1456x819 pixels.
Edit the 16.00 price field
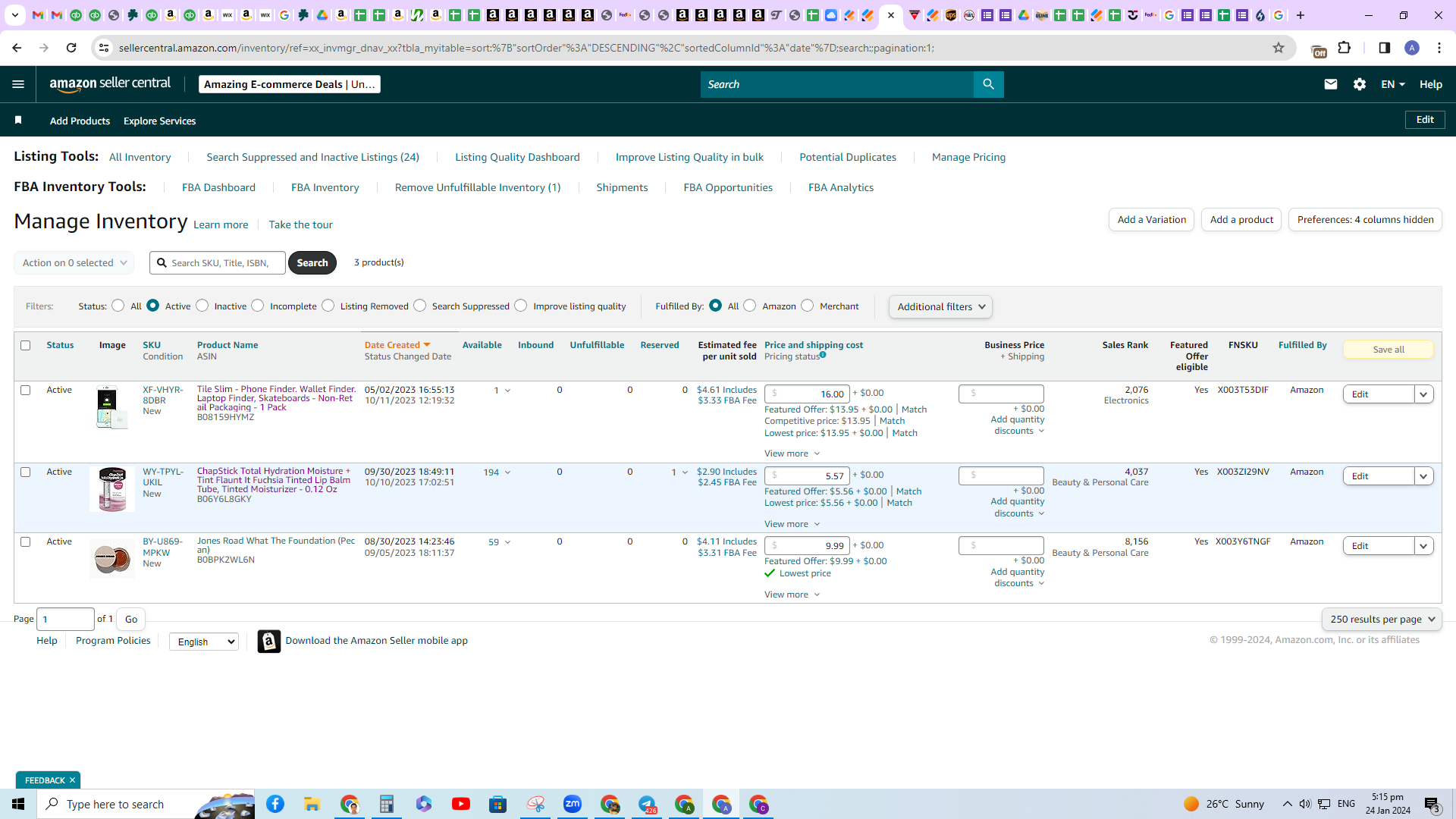(x=807, y=394)
